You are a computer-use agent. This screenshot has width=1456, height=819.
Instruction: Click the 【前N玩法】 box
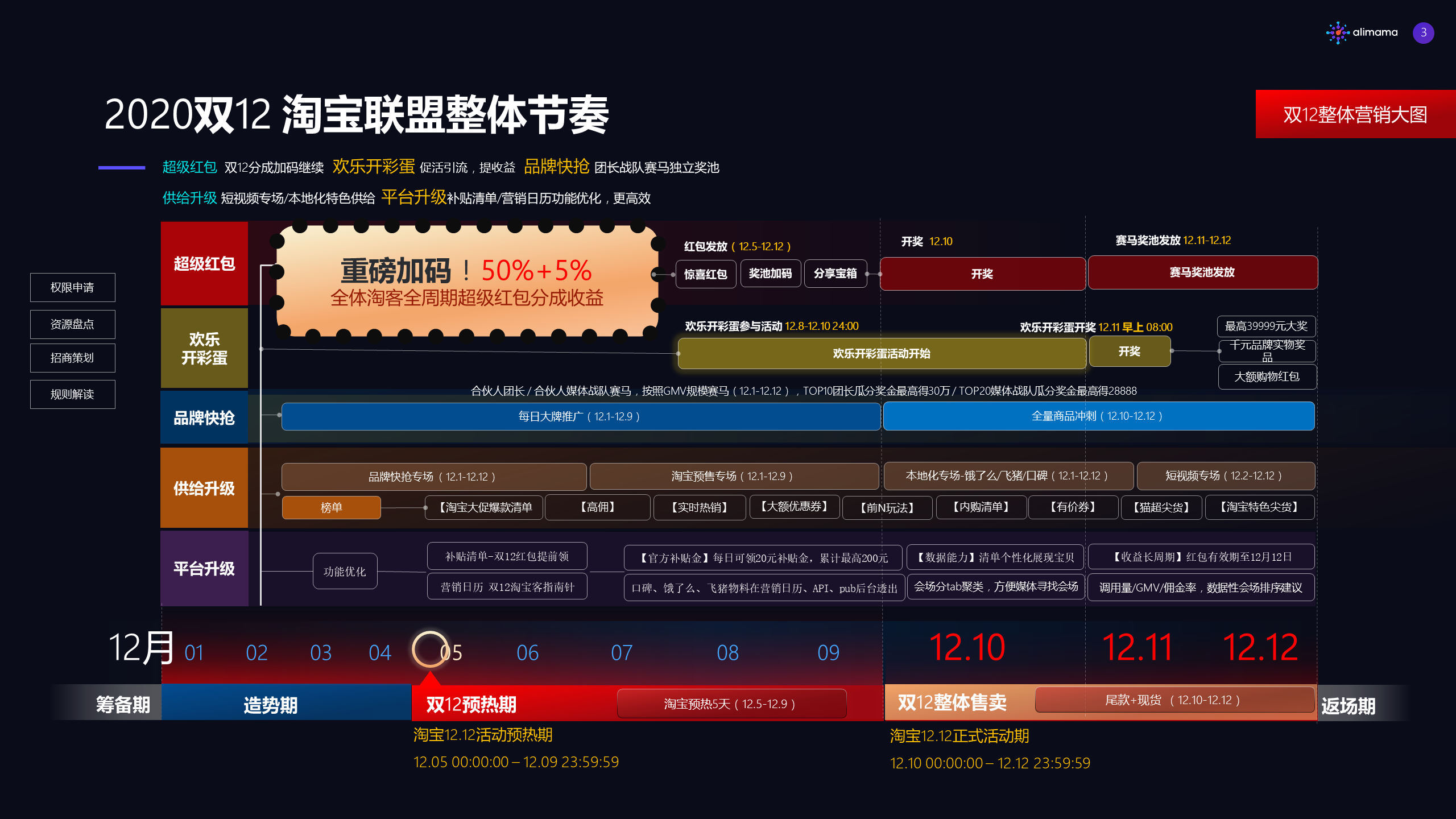[886, 508]
